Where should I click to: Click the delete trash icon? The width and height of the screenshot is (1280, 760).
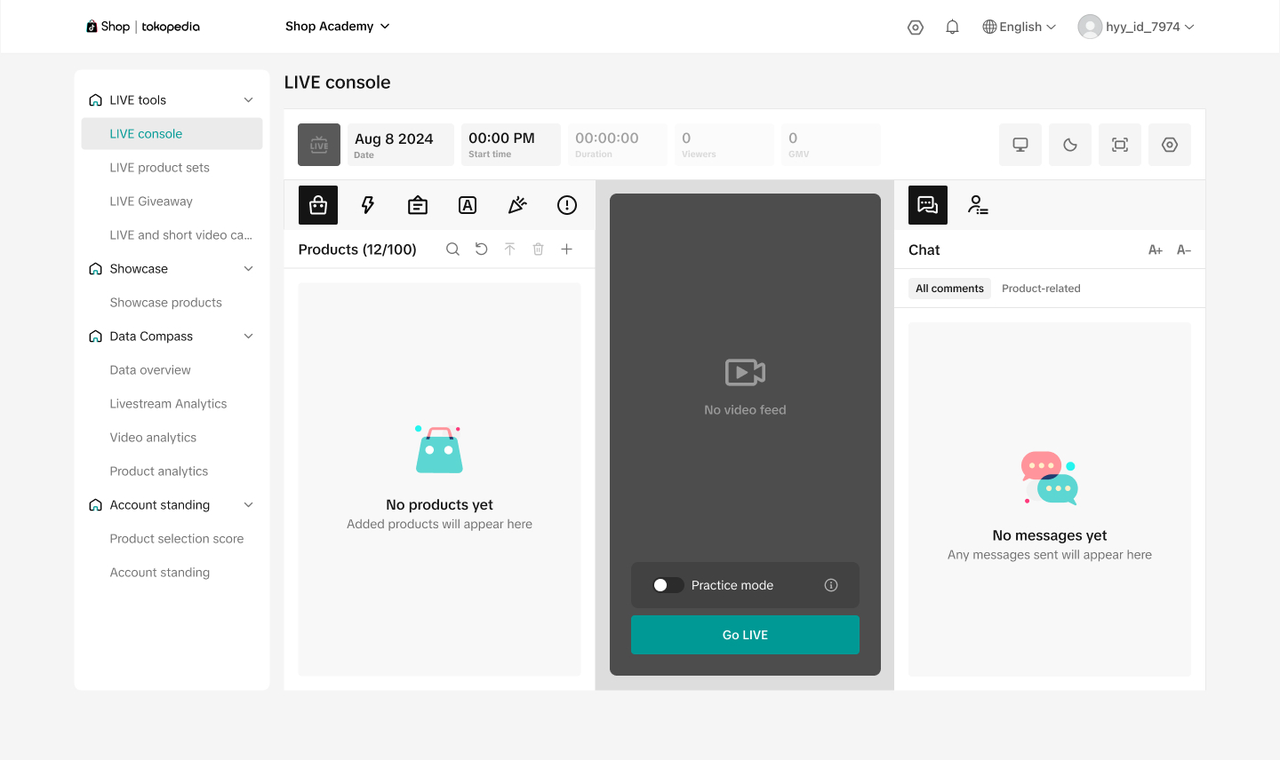(538, 249)
